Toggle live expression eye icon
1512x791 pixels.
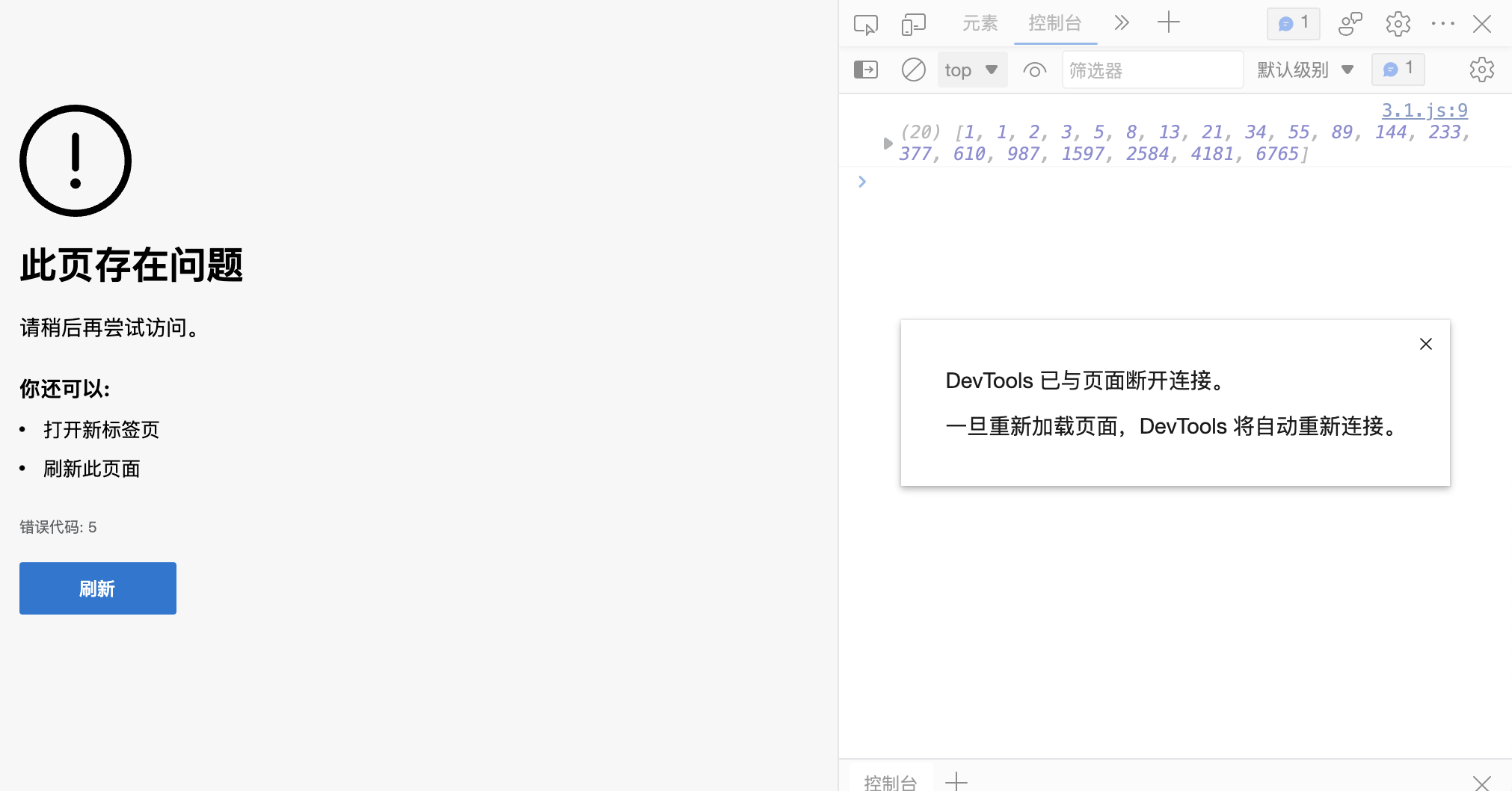coord(1034,70)
